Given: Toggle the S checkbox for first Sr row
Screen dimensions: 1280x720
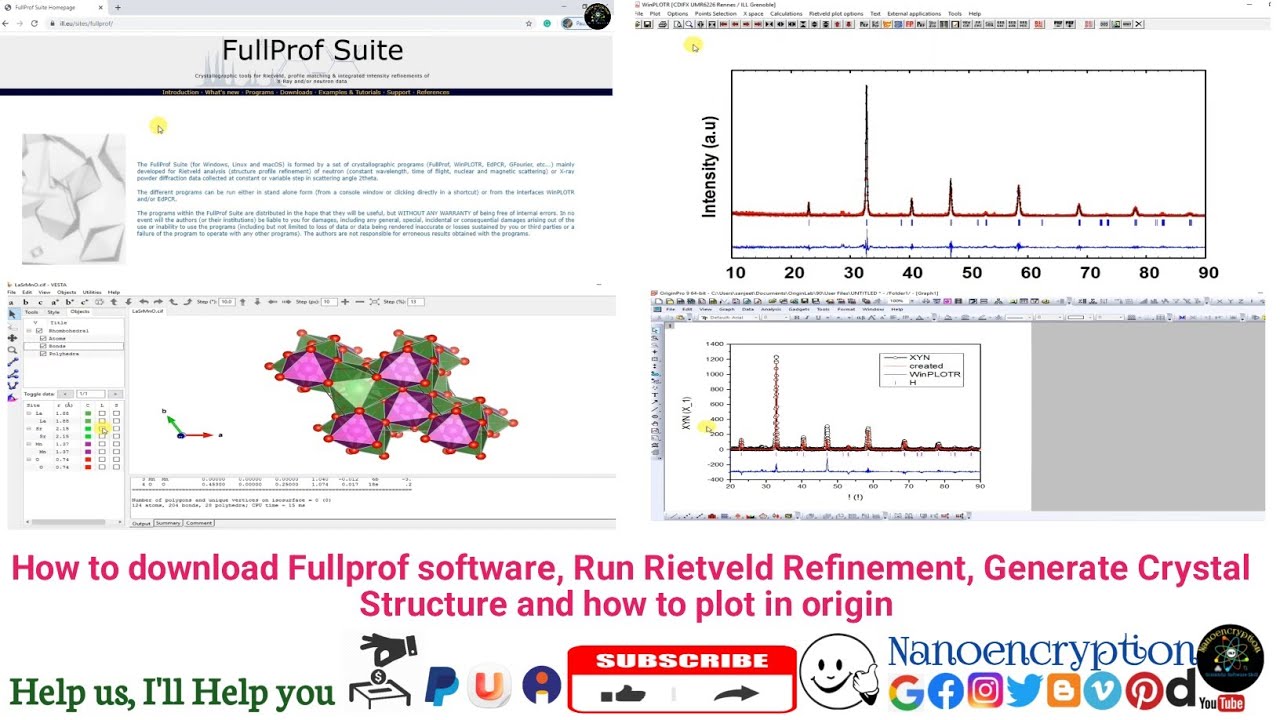Looking at the screenshot, I should (116, 429).
